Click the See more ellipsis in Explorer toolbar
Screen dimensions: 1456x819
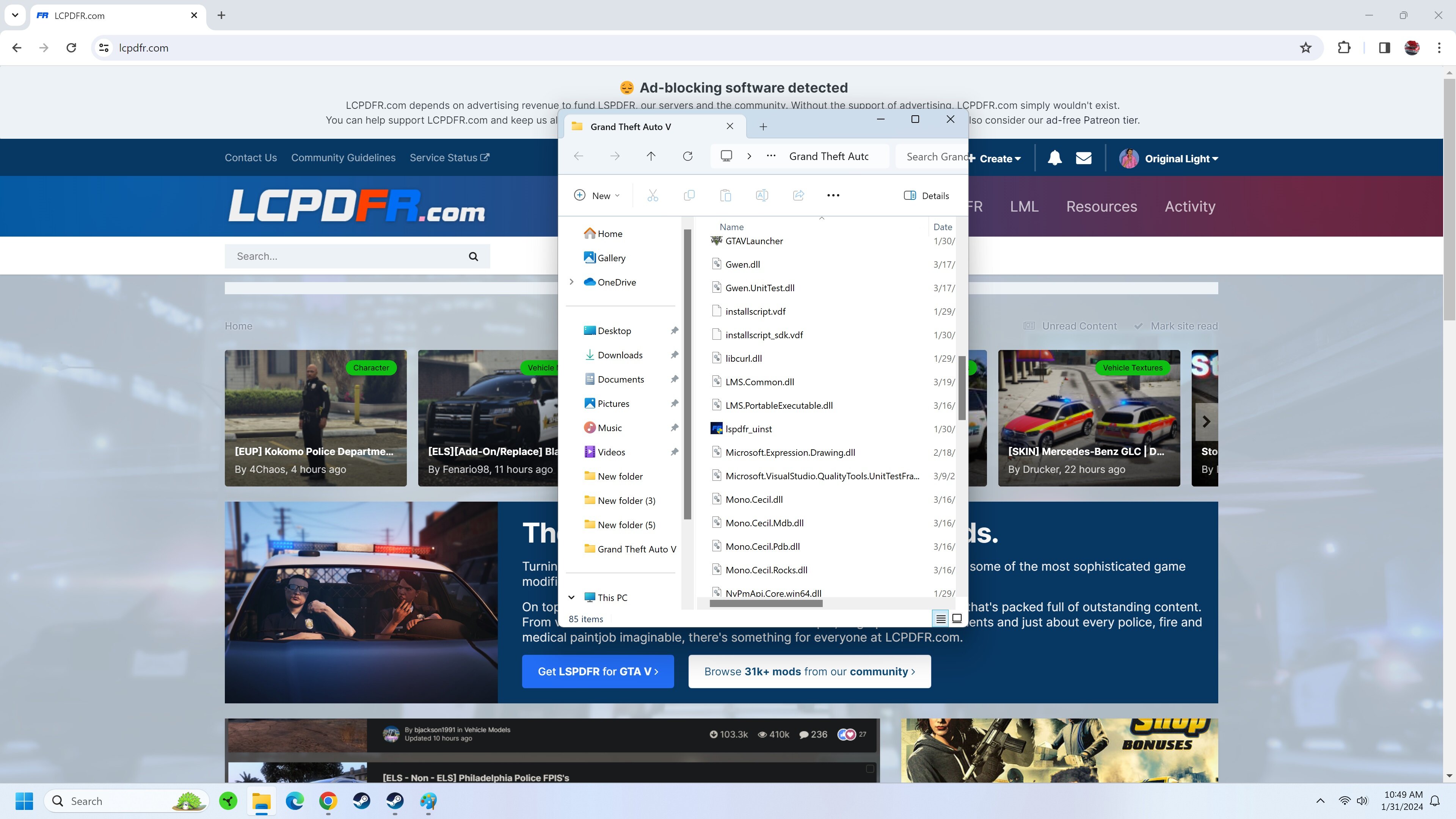point(833,196)
